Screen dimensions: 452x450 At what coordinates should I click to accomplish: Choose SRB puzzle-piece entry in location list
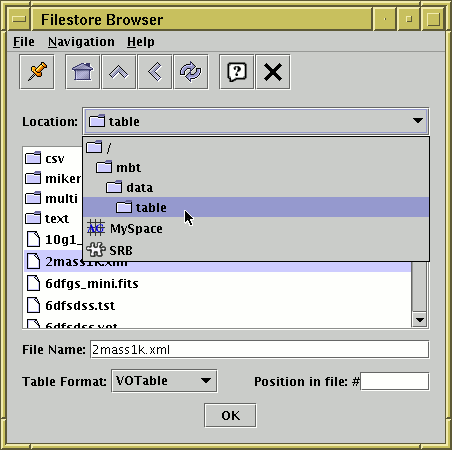[x=256, y=250]
